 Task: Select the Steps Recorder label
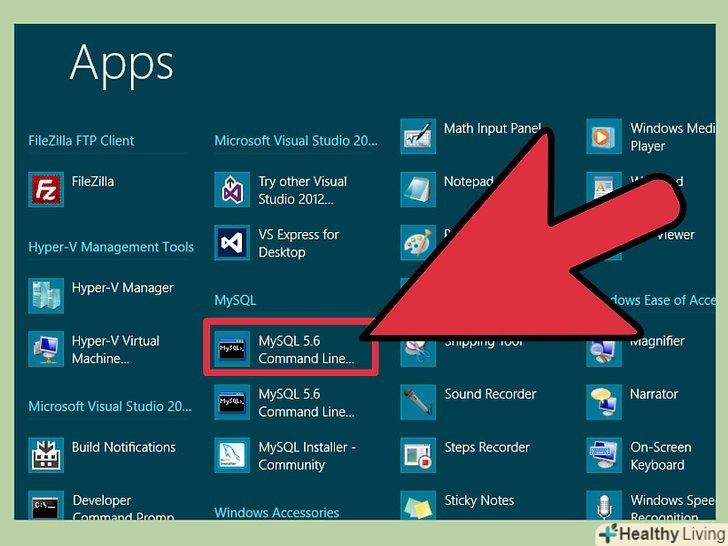tap(487, 448)
